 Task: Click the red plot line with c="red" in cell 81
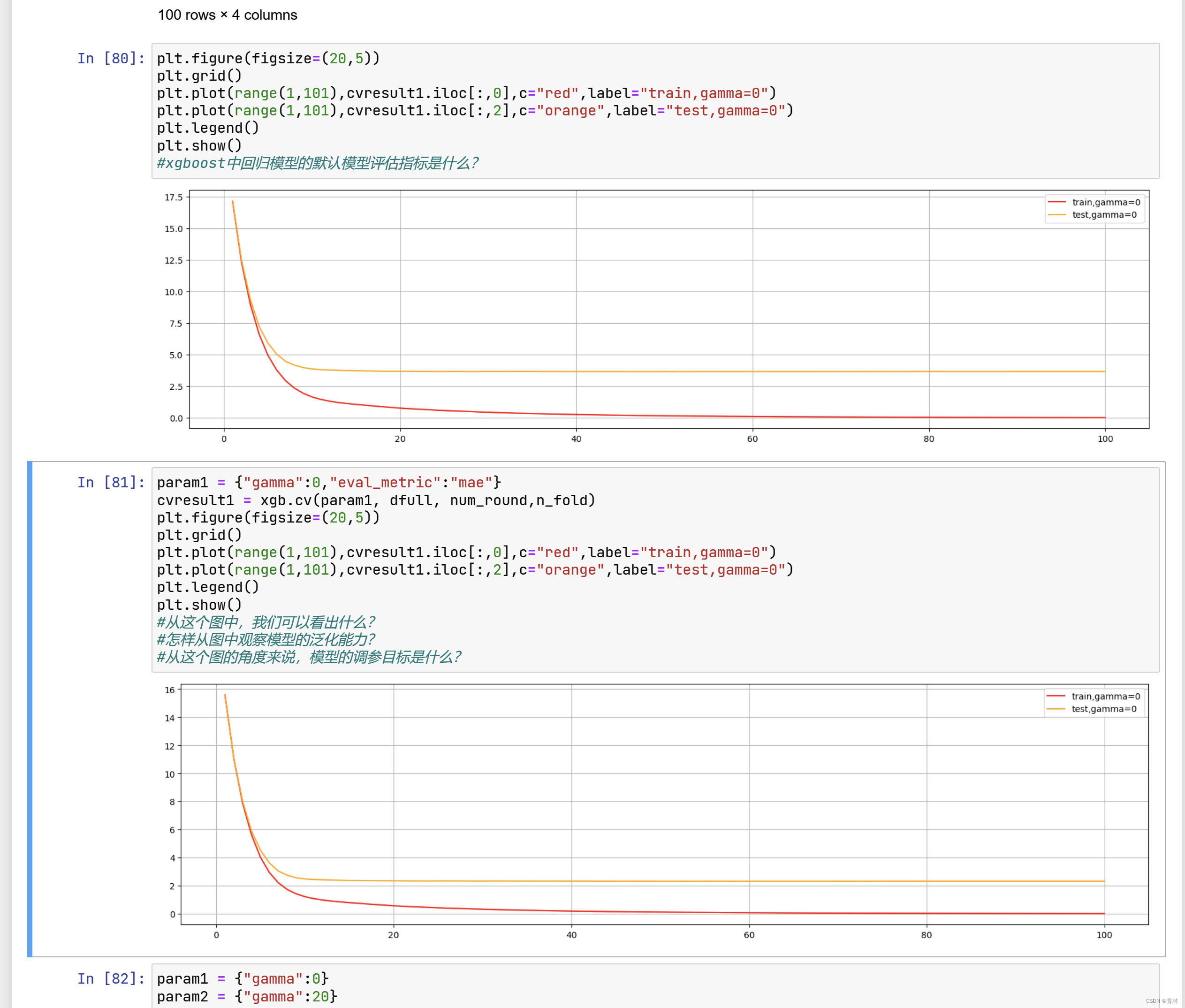(467, 552)
